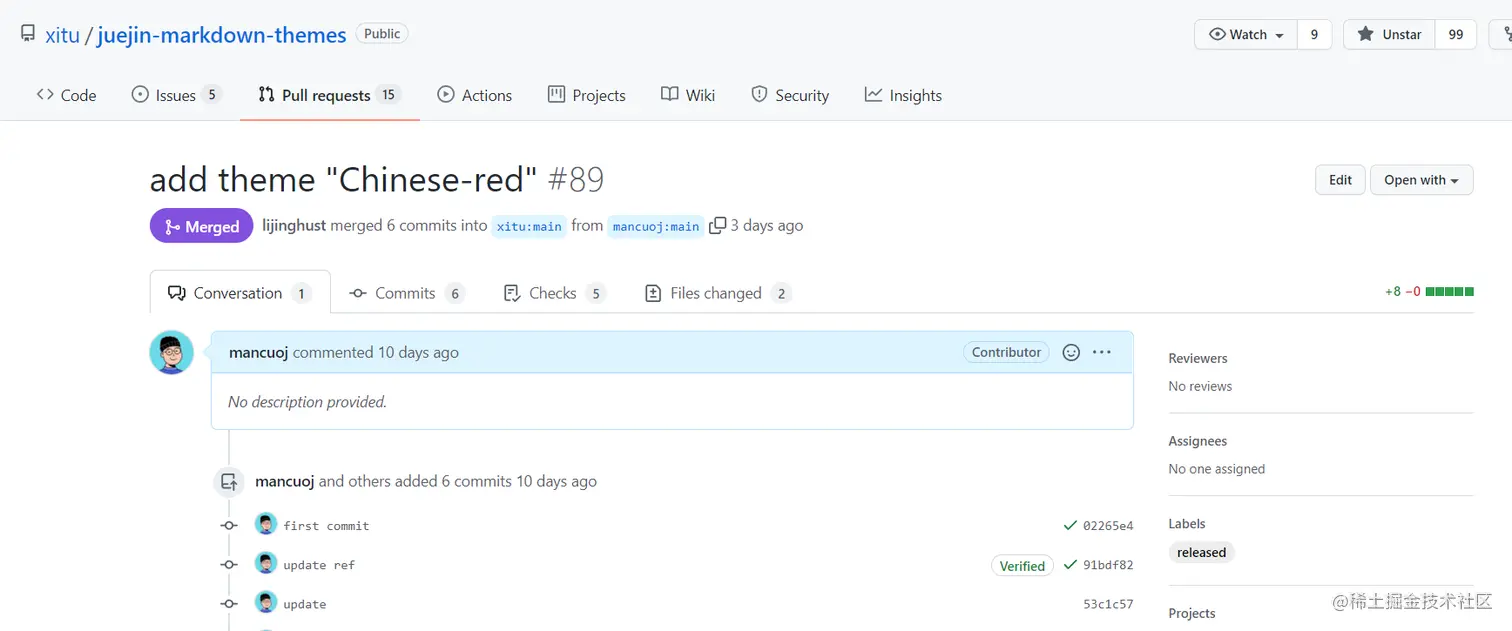
Task: Open the xitu owner link
Action: click(x=62, y=35)
